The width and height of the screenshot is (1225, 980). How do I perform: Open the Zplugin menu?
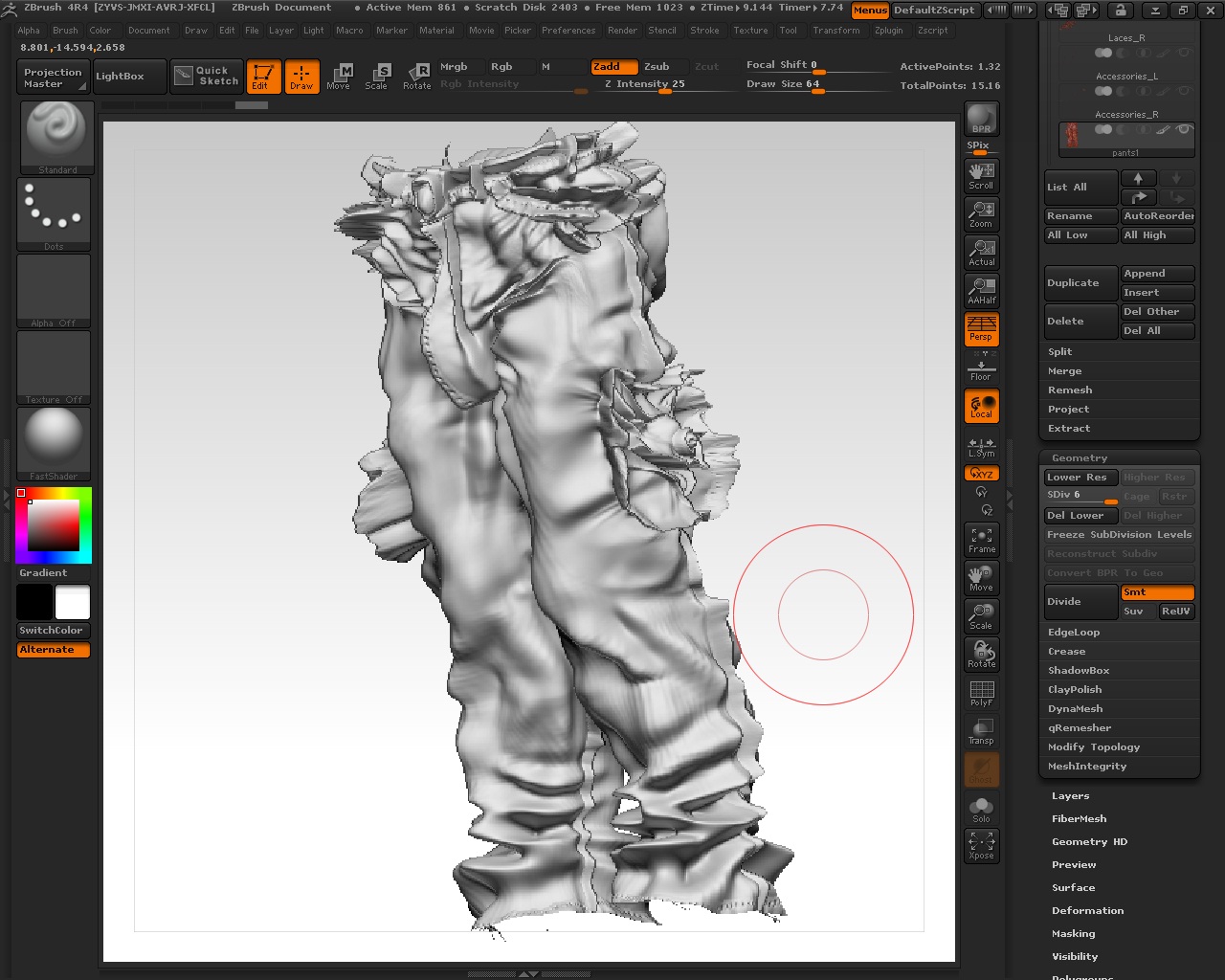(x=888, y=31)
